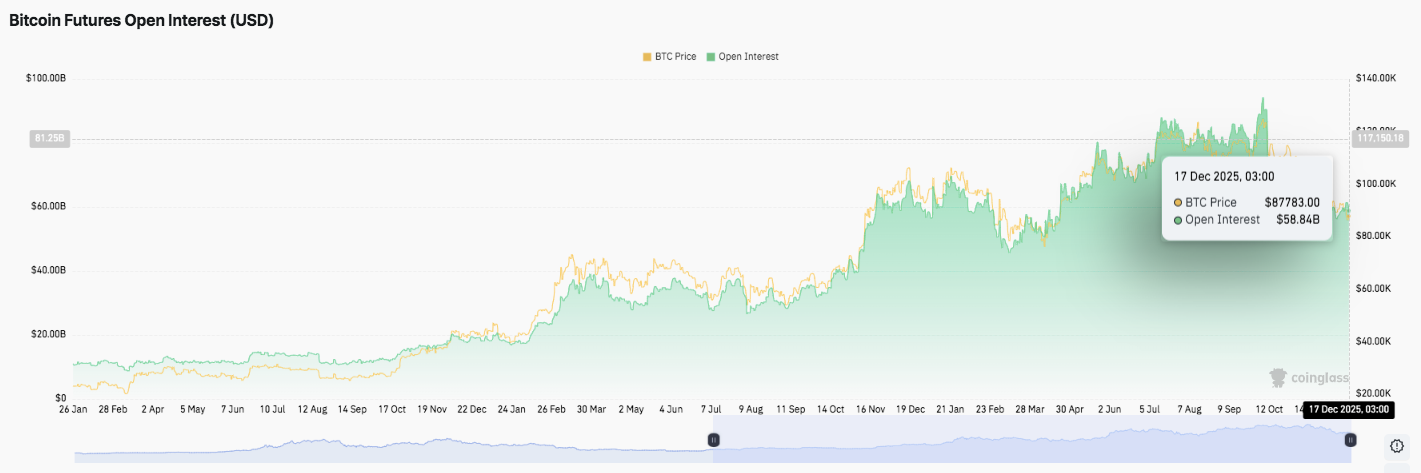Toggle the BTC Price legend series

[x=669, y=57]
